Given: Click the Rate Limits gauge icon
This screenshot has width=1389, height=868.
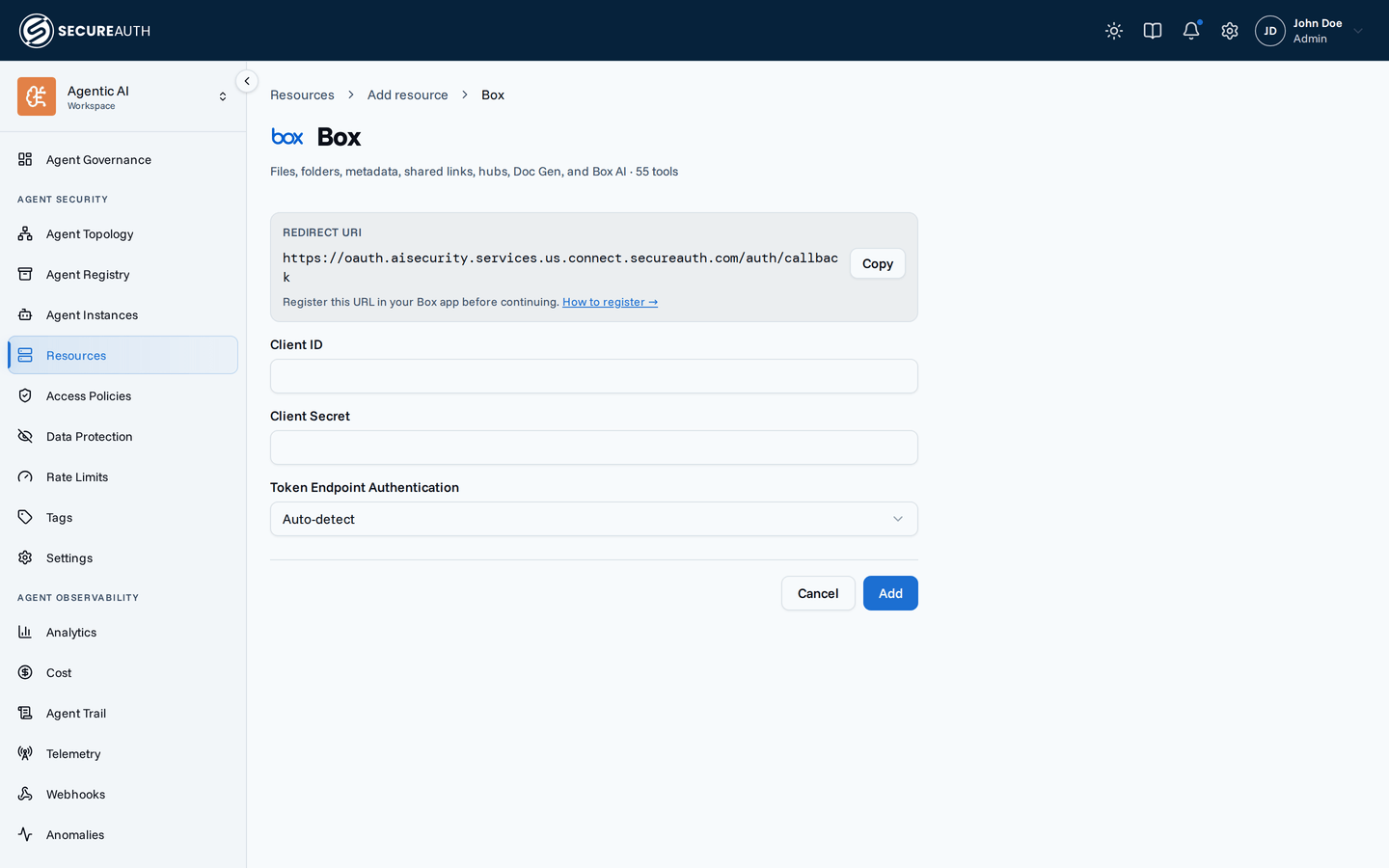Looking at the screenshot, I should tap(25, 476).
